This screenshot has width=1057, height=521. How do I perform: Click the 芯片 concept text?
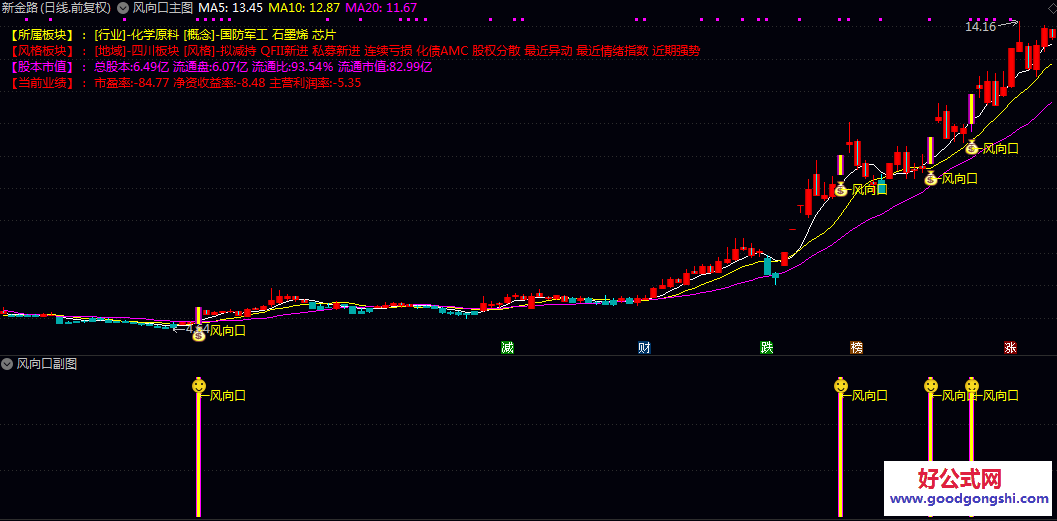pos(324,34)
